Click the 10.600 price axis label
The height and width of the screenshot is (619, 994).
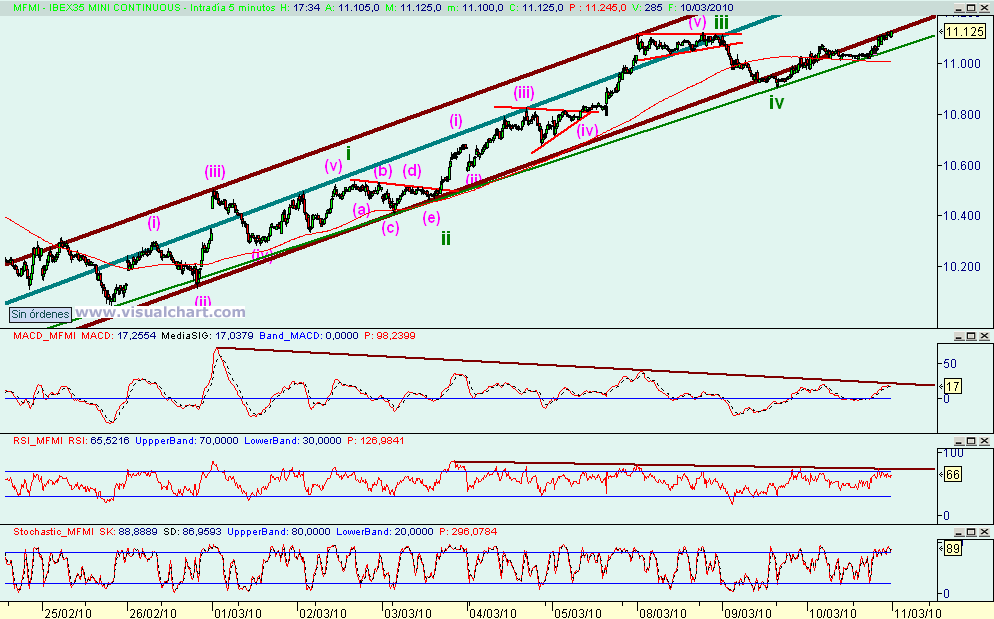(x=962, y=166)
